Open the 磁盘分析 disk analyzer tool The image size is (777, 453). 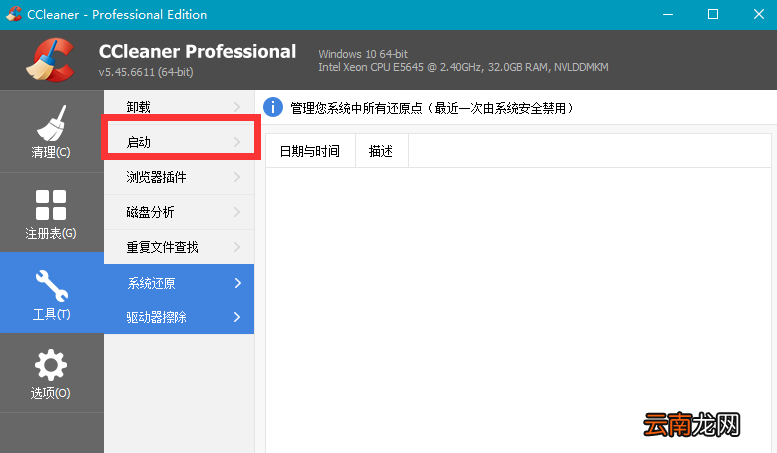(179, 212)
